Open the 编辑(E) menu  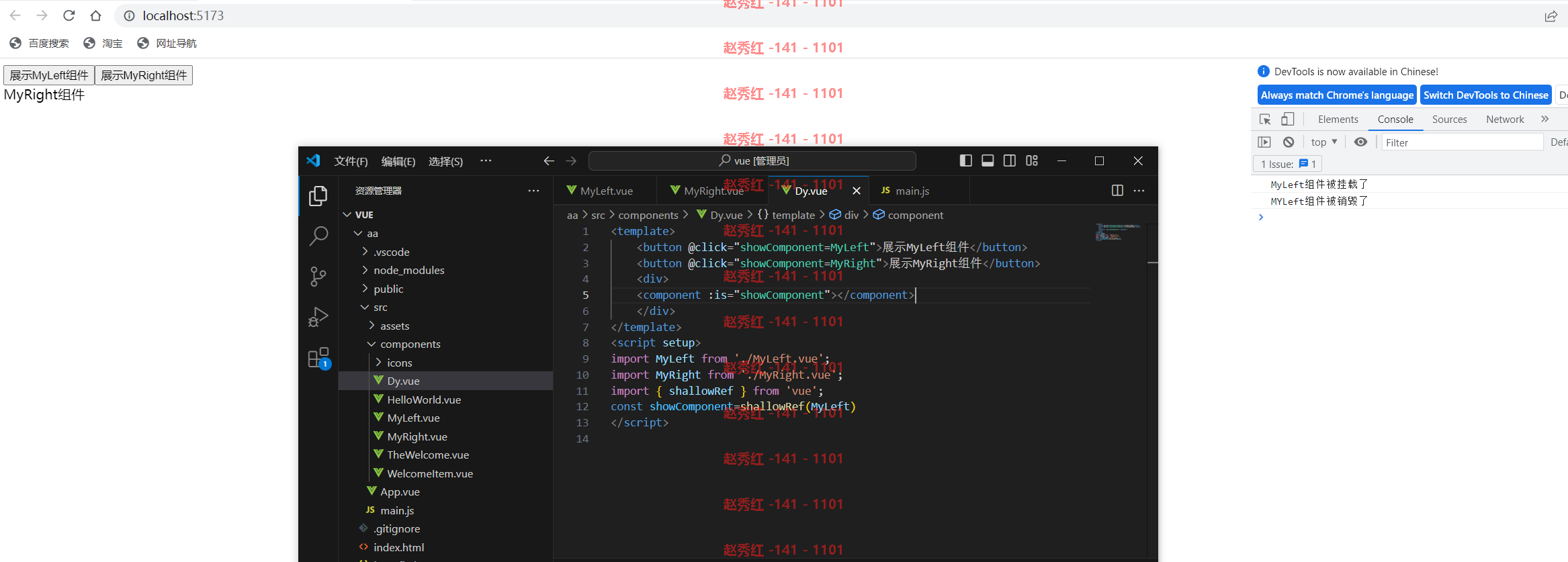pos(398,161)
